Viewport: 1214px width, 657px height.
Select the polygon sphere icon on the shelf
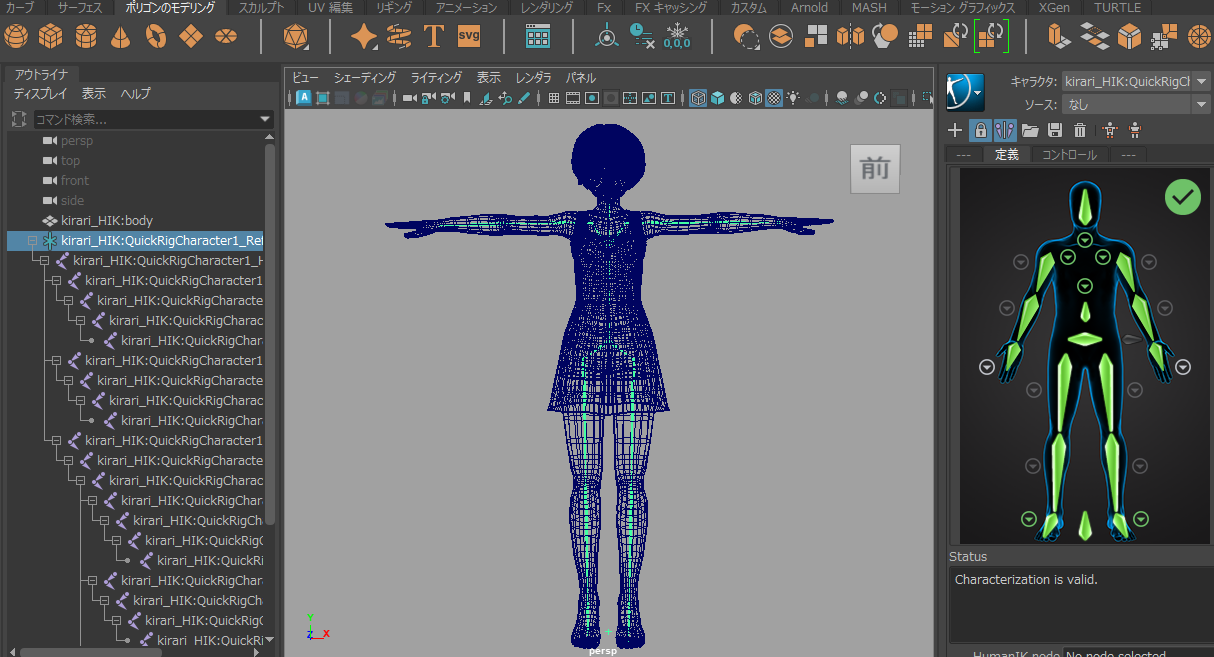tap(16, 36)
